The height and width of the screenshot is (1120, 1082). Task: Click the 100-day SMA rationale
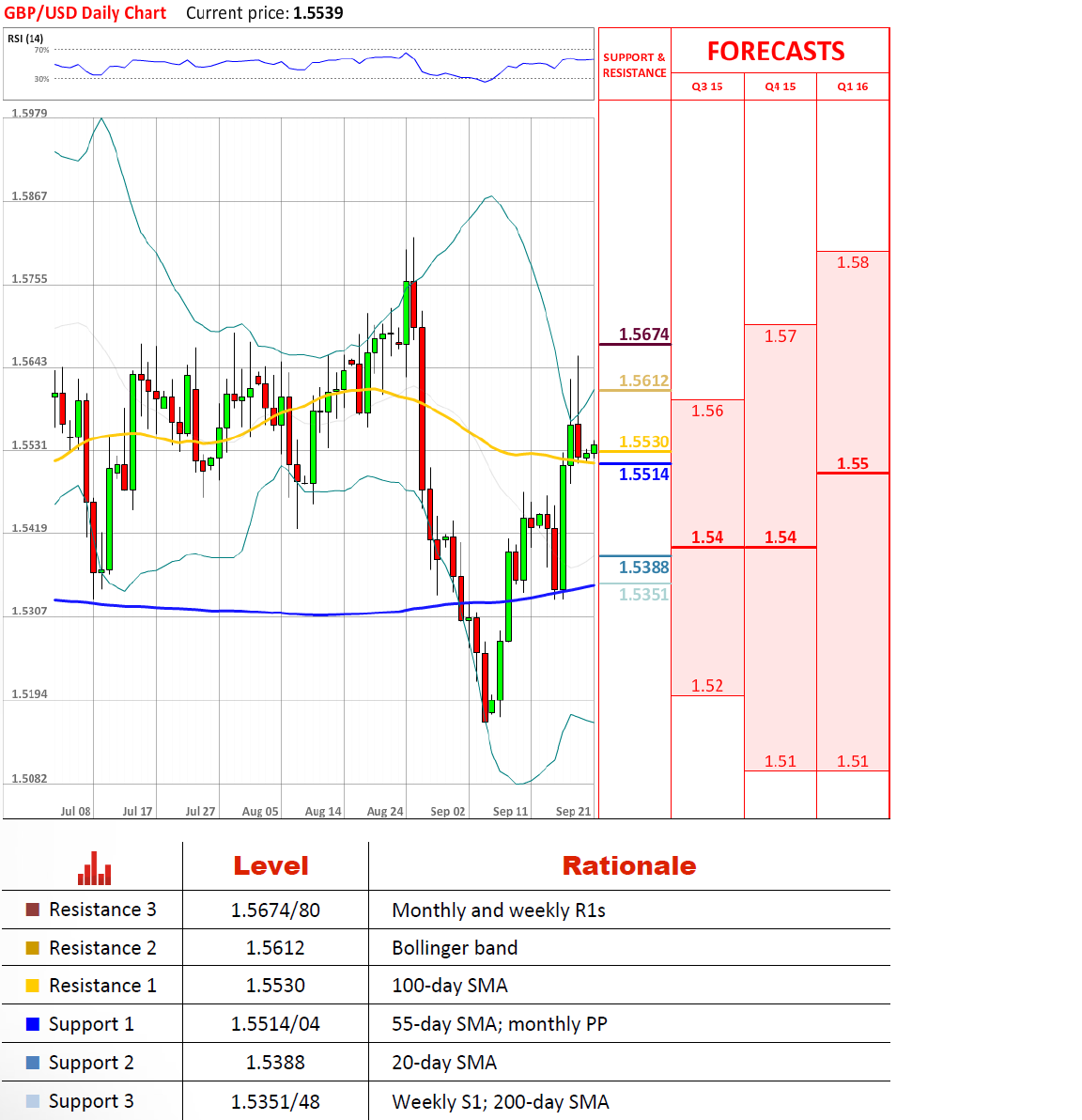450,986
